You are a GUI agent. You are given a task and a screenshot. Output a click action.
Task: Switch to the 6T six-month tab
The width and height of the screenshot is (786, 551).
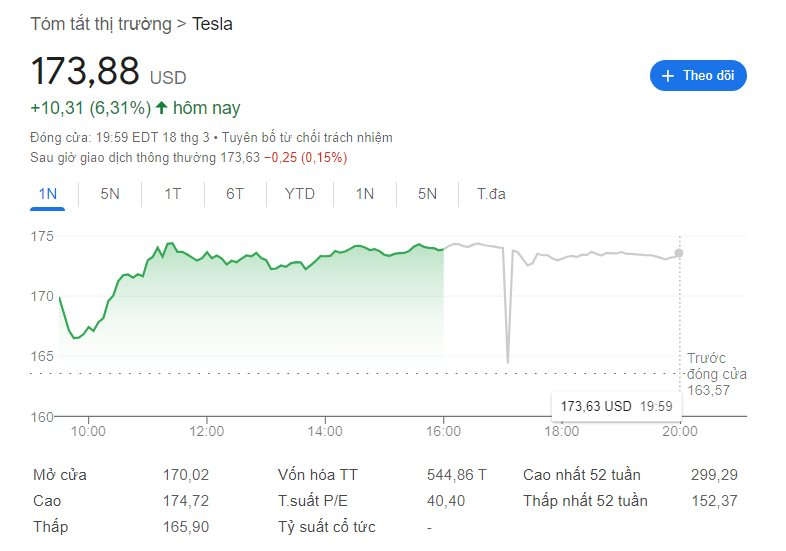point(235,194)
